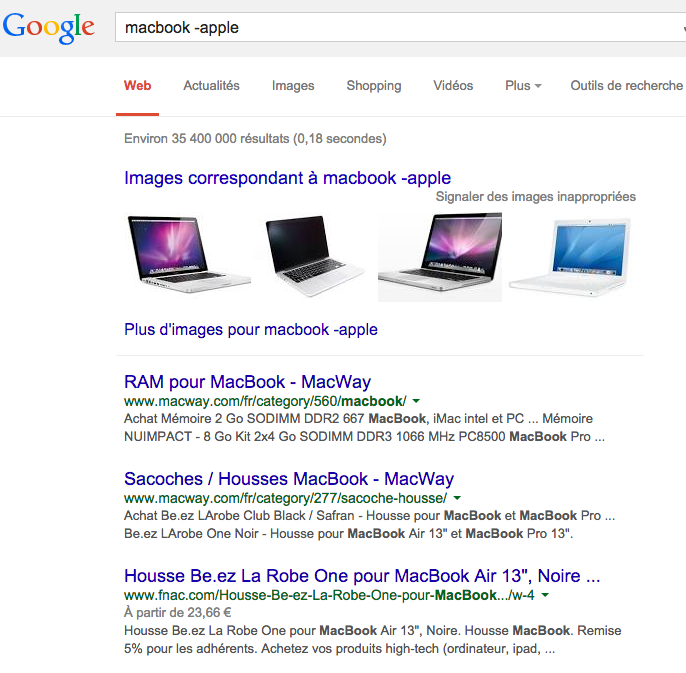Open first MacBook thumbnail with pink wallpaper

pyautogui.click(x=189, y=254)
